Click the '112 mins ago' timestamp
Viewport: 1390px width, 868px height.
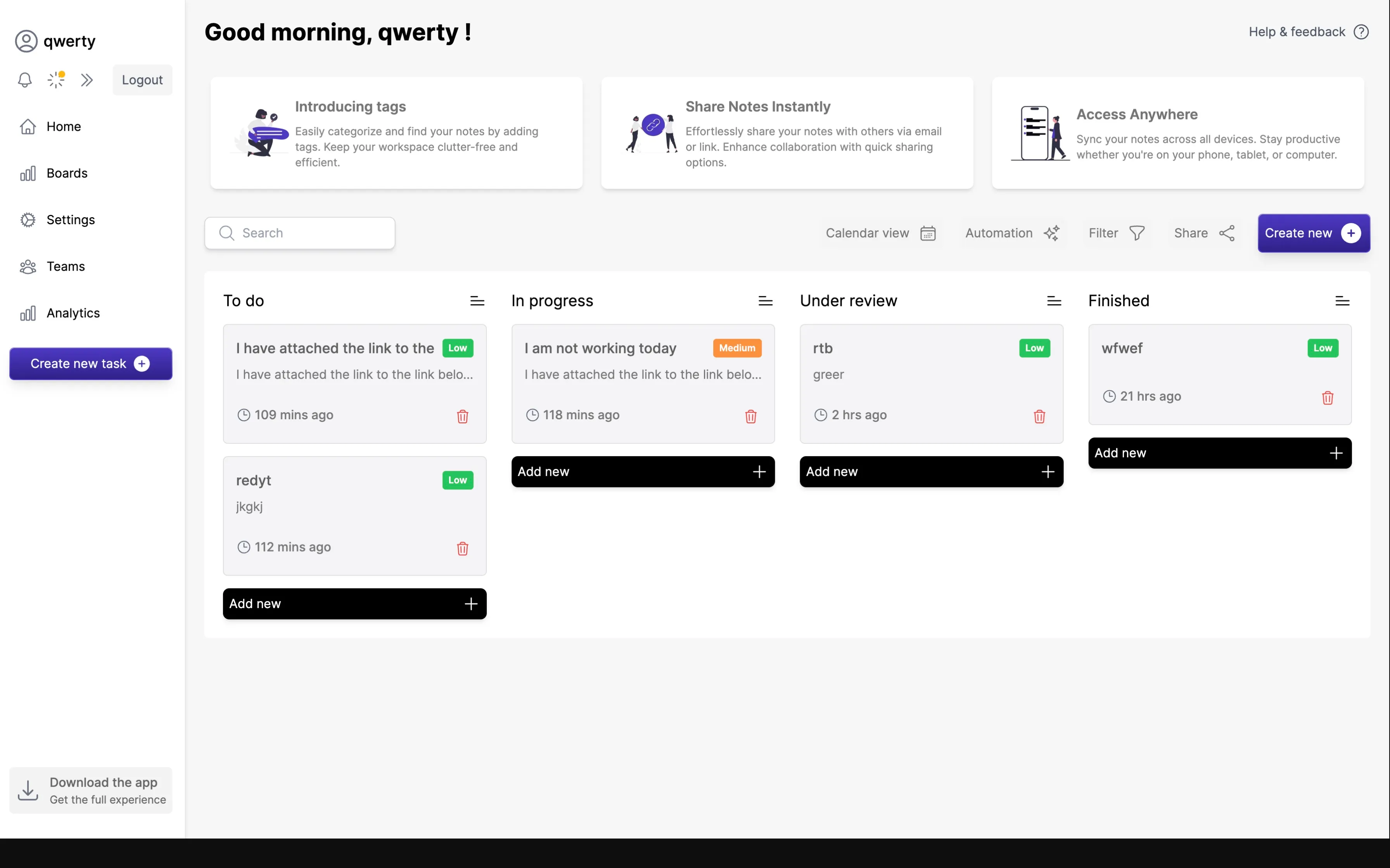[293, 547]
